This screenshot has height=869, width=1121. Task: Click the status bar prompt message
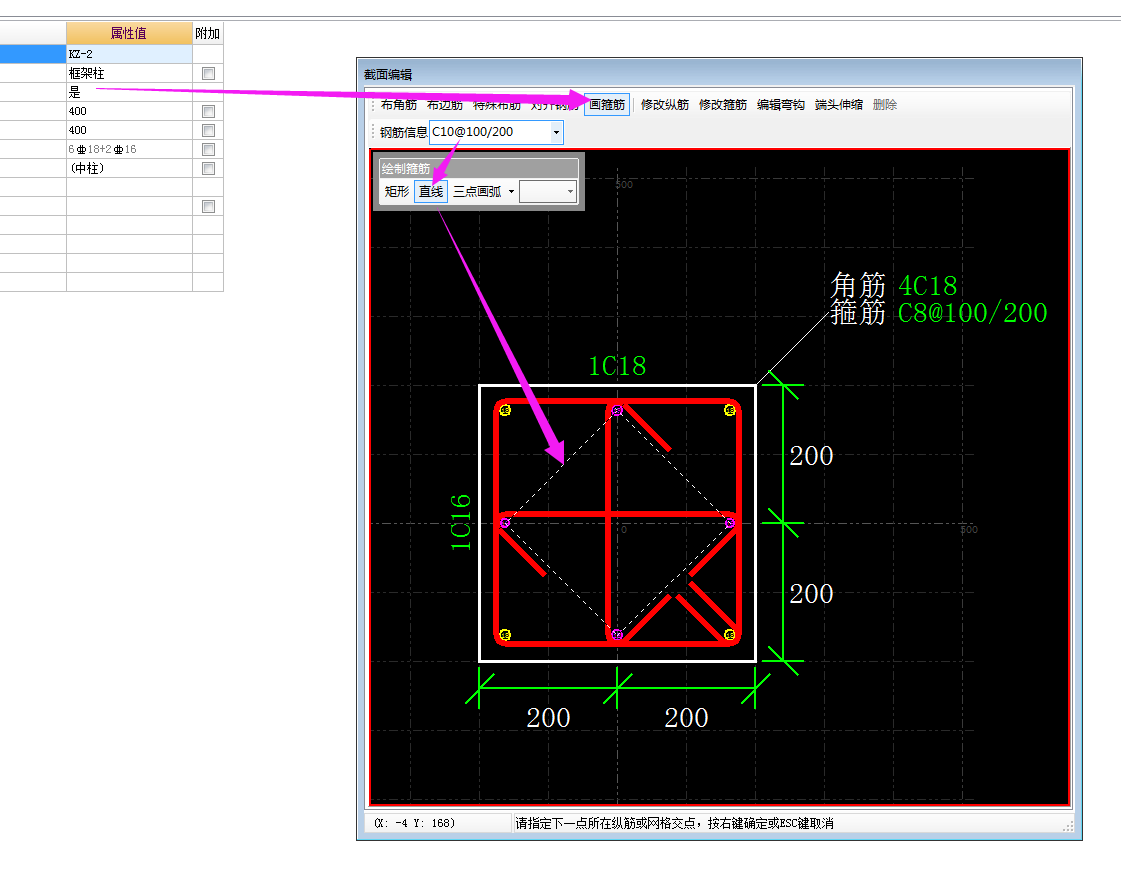point(674,823)
